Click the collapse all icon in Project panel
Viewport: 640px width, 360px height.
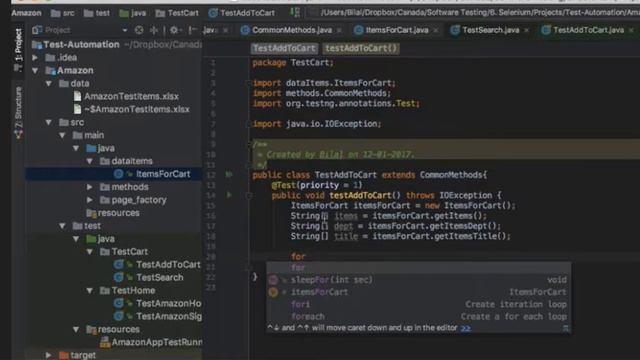click(x=154, y=30)
